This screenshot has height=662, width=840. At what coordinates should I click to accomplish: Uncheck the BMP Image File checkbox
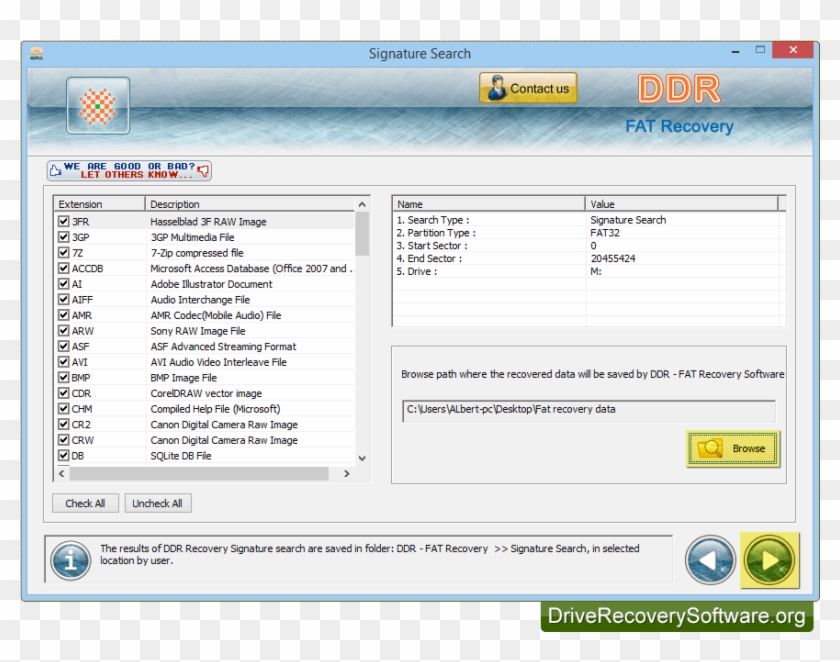[63, 377]
